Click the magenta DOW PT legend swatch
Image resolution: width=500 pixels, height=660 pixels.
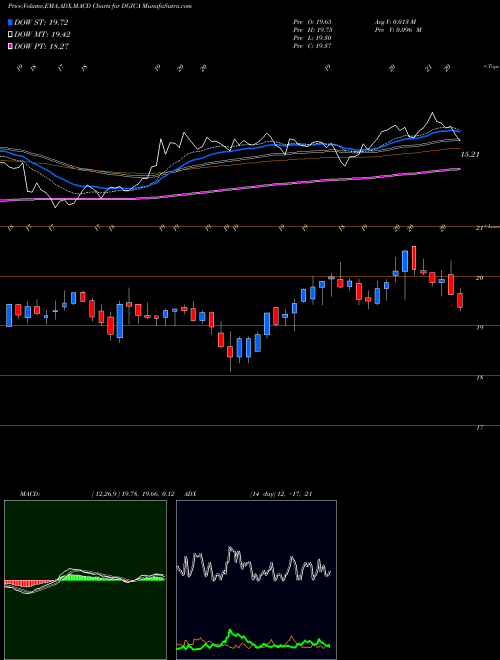tap(11, 46)
